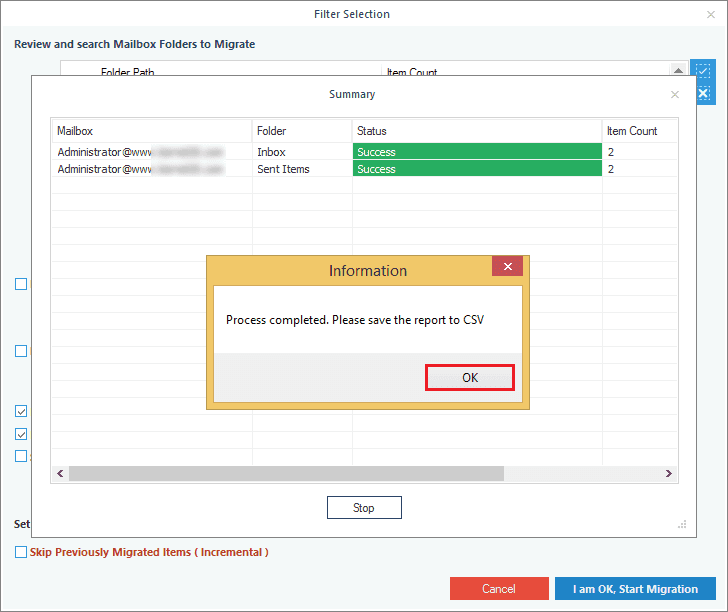Close the Summary window
The height and width of the screenshot is (612, 728).
(675, 95)
